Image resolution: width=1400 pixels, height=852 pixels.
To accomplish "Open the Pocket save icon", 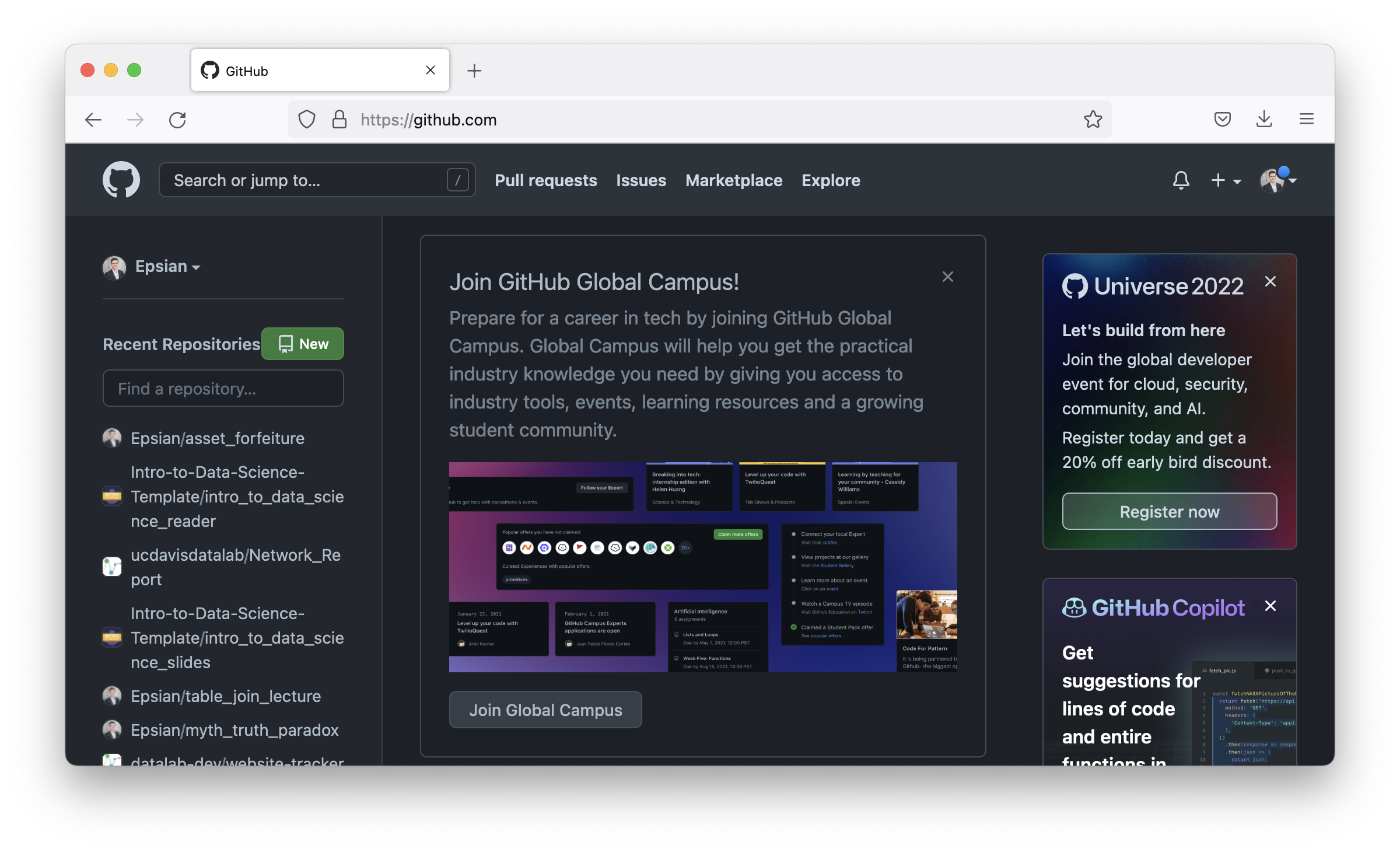I will (x=1222, y=120).
